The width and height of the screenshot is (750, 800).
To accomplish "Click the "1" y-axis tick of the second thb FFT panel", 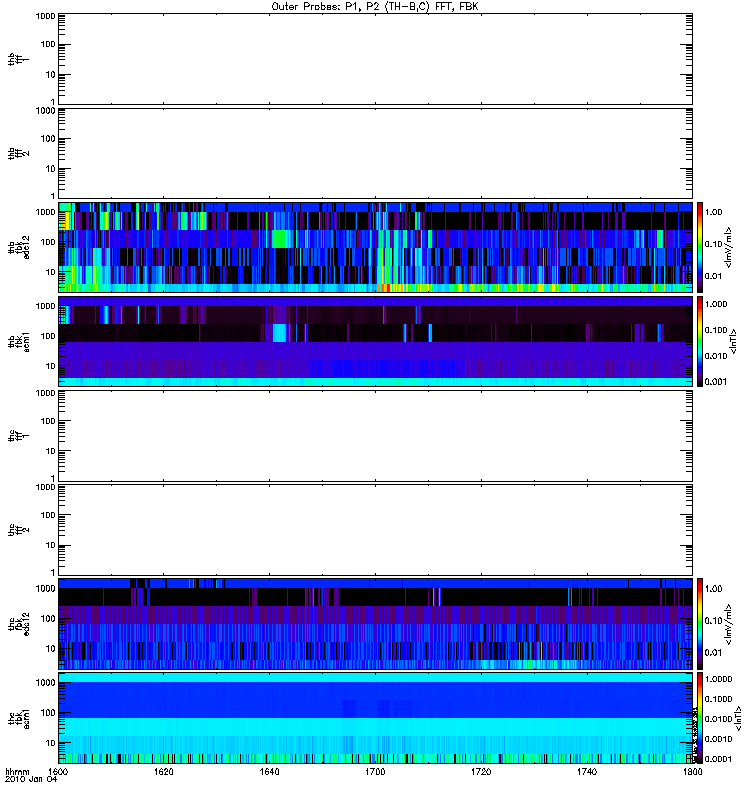I will pos(53,196).
